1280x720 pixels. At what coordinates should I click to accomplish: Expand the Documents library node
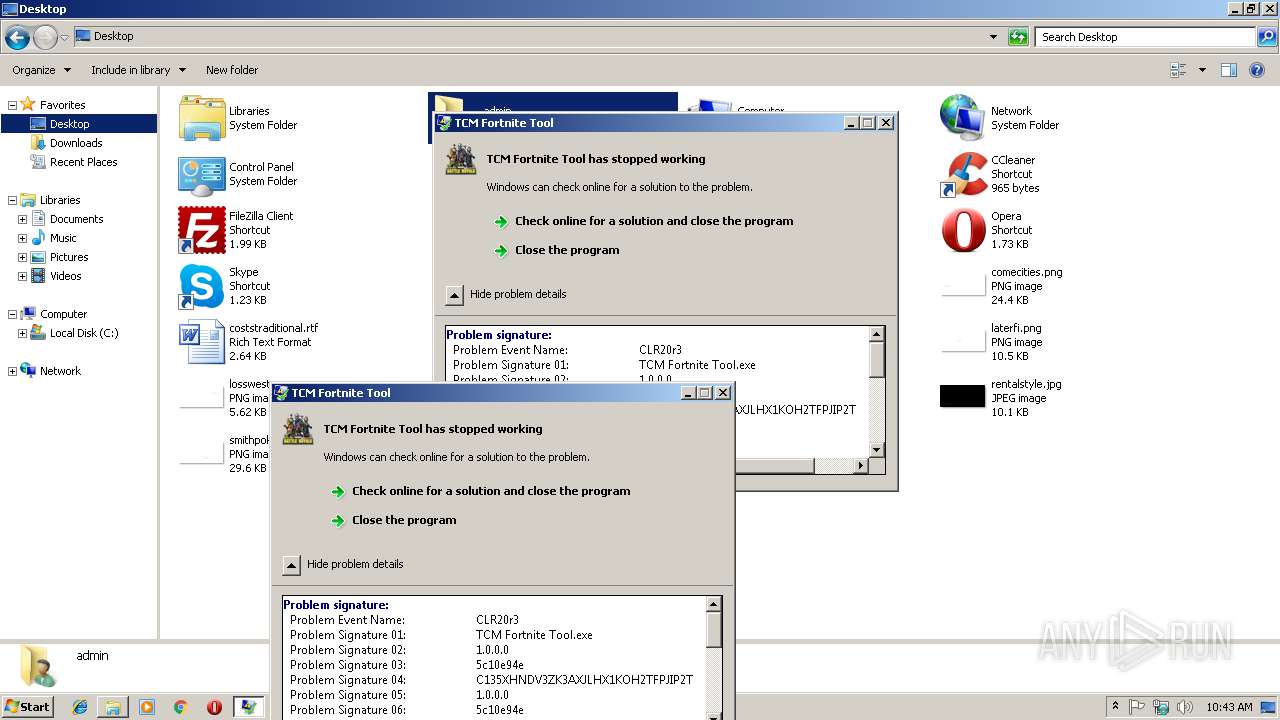pyautogui.click(x=22, y=219)
